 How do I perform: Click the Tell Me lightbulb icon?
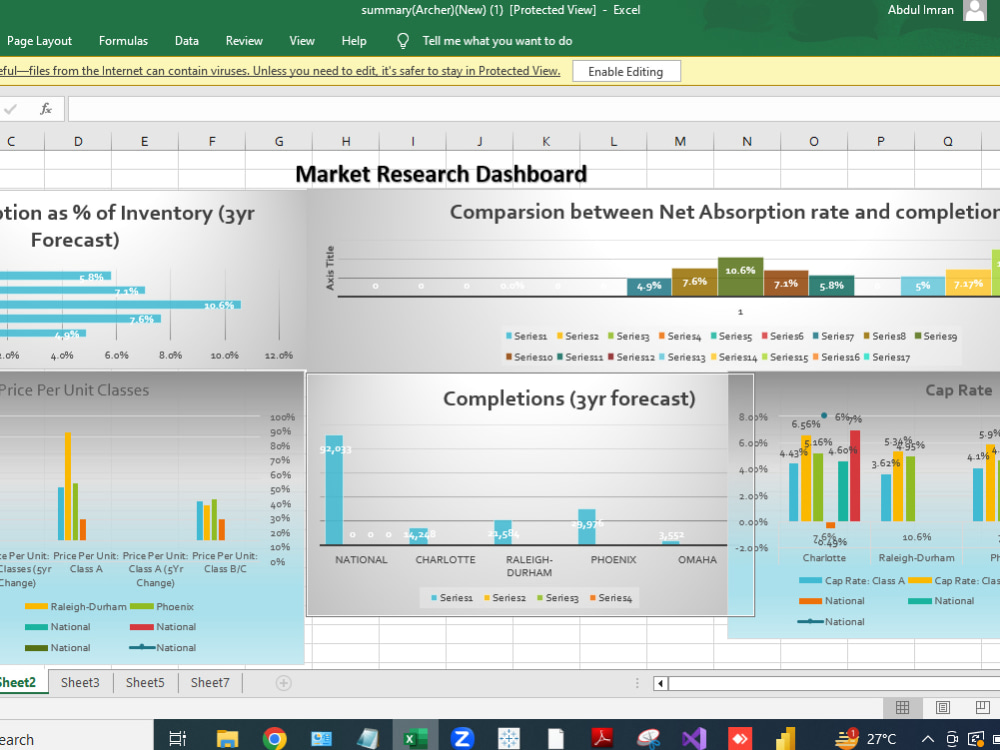402,41
